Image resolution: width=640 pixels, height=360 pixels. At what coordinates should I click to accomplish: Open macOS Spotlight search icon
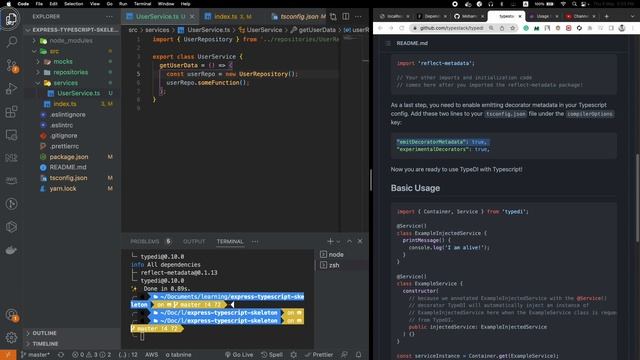(574, 4)
